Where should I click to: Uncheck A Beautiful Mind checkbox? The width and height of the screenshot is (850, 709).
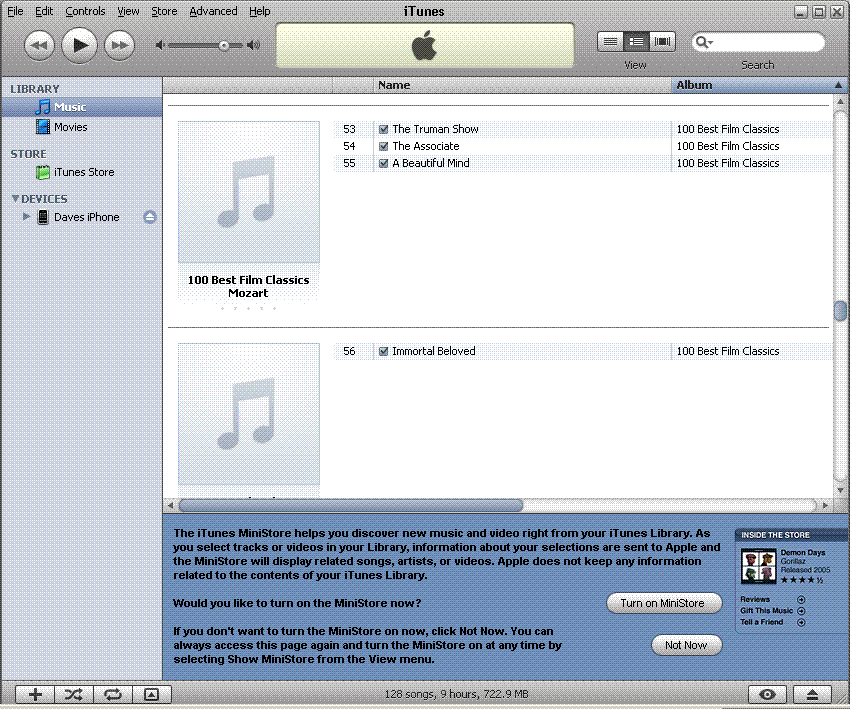[x=383, y=163]
